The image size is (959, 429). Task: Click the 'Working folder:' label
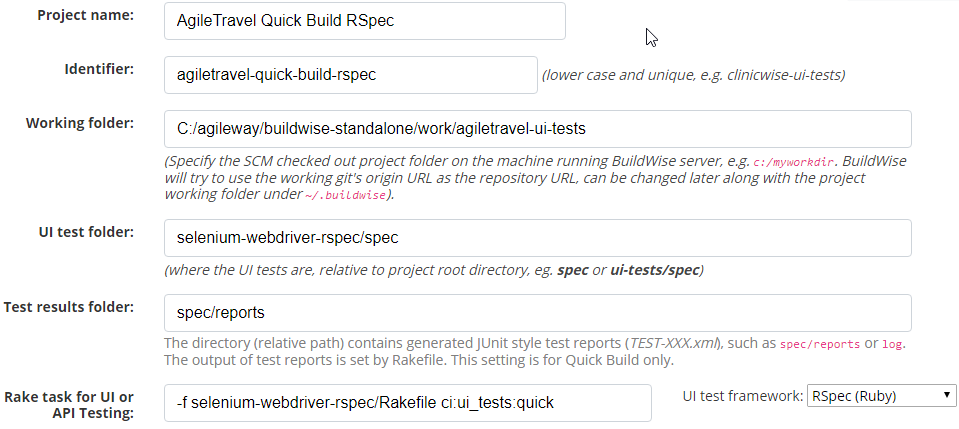click(80, 123)
